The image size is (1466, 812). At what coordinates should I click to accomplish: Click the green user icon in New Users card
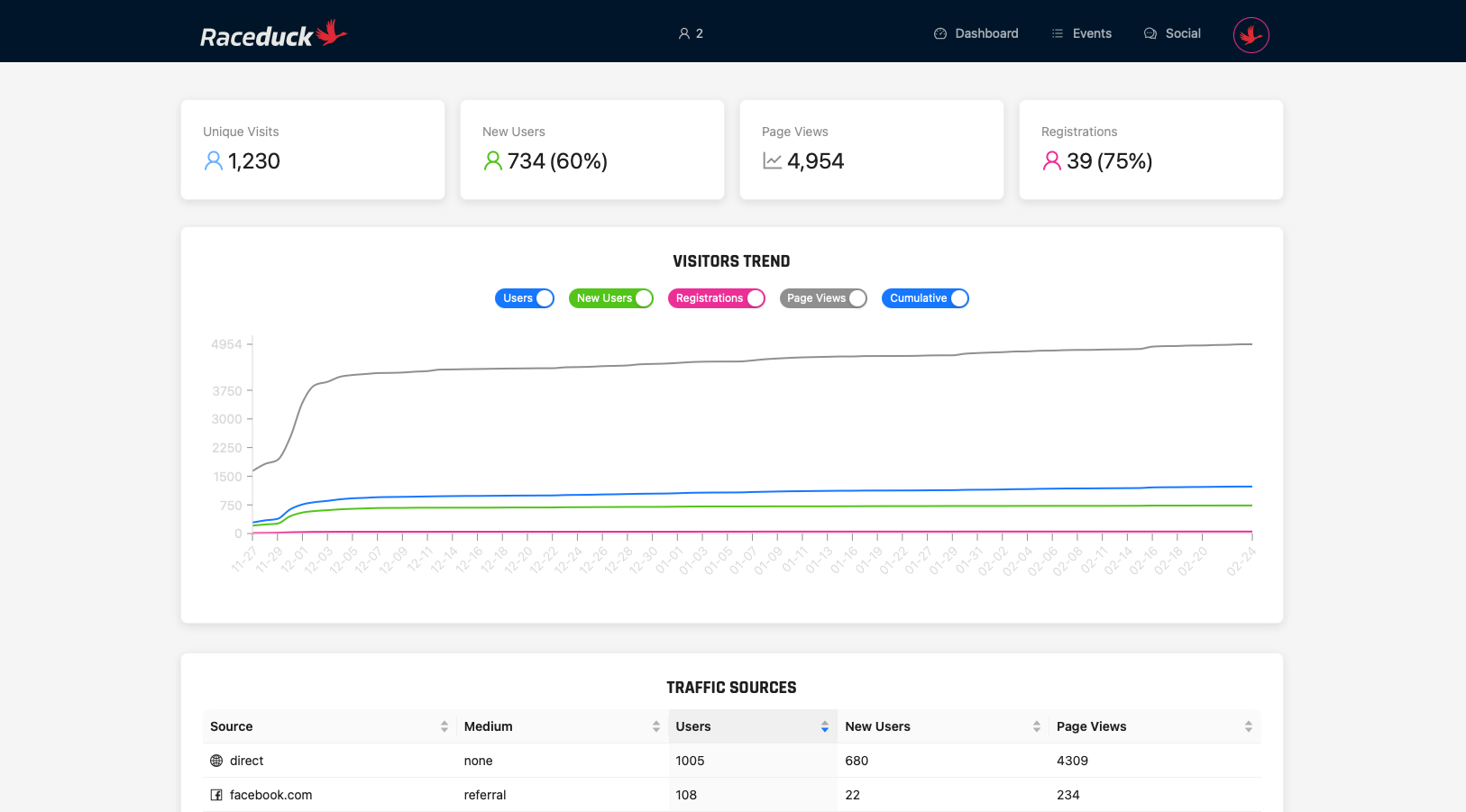[x=492, y=160]
